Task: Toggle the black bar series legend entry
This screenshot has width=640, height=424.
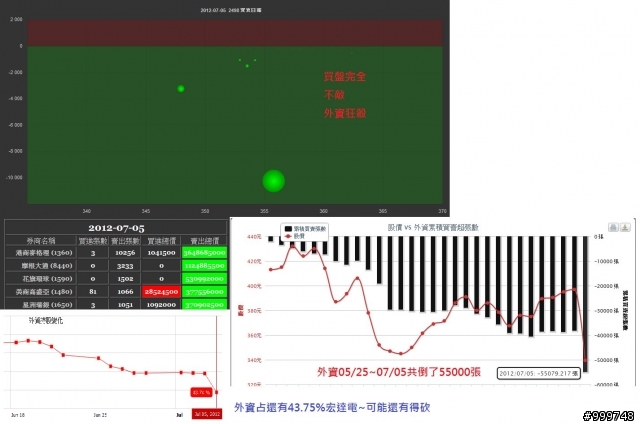Action: (x=304, y=229)
